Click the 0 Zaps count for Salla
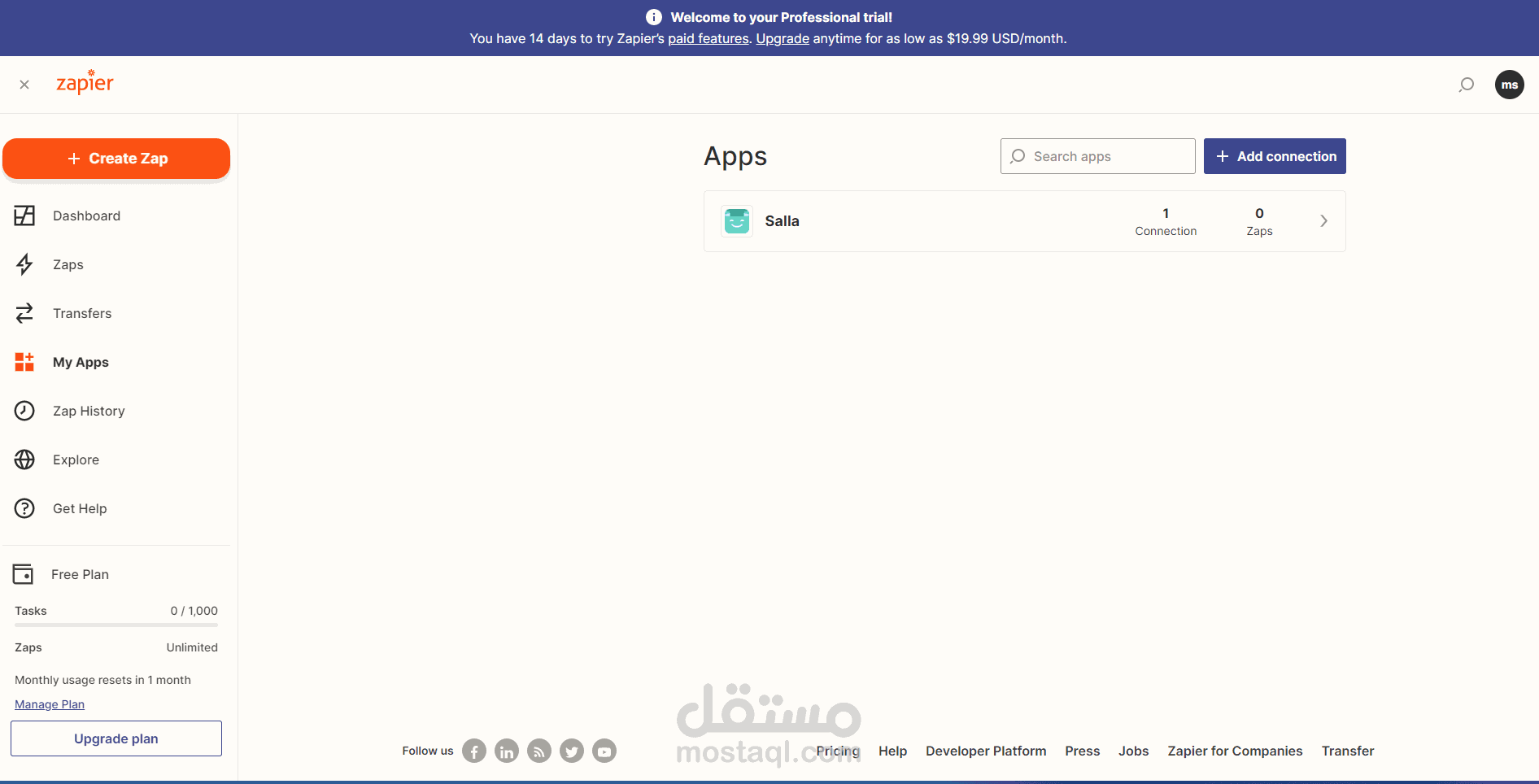This screenshot has width=1539, height=784. 1259,221
